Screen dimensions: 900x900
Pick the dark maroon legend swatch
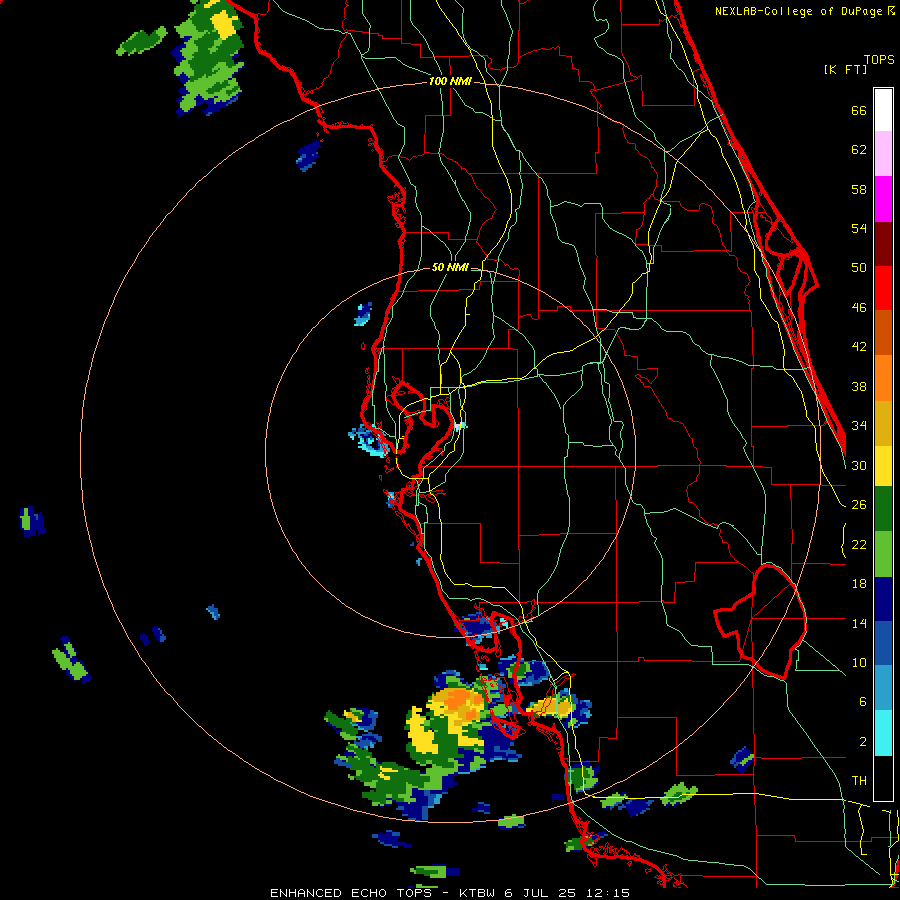883,243
